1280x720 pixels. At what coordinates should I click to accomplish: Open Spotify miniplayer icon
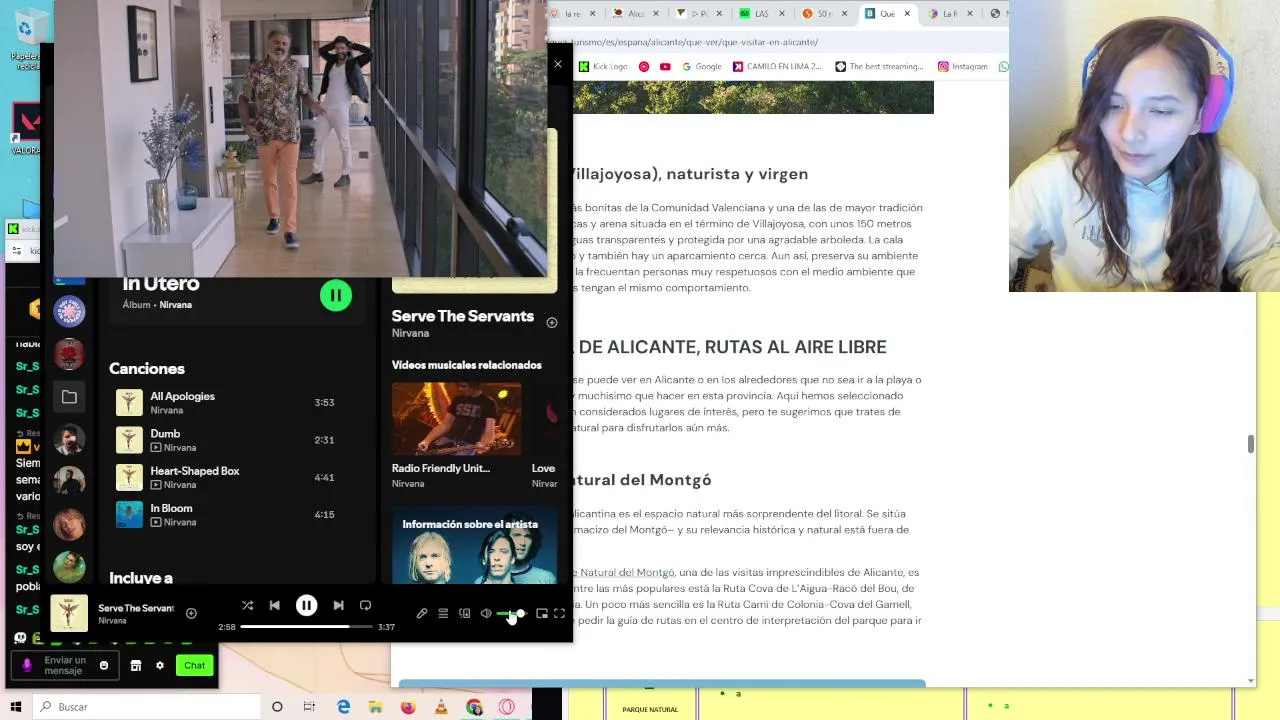click(x=542, y=614)
